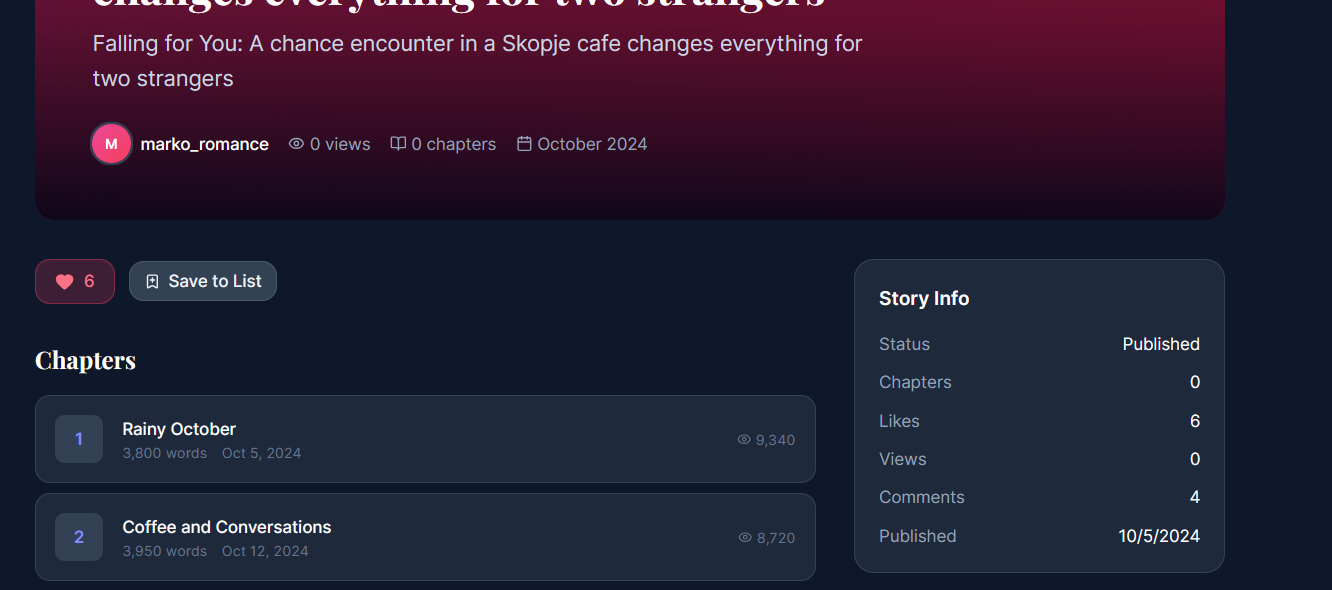Viewport: 1332px width, 590px height.
Task: Click the heart like icon
Action: tap(65, 282)
